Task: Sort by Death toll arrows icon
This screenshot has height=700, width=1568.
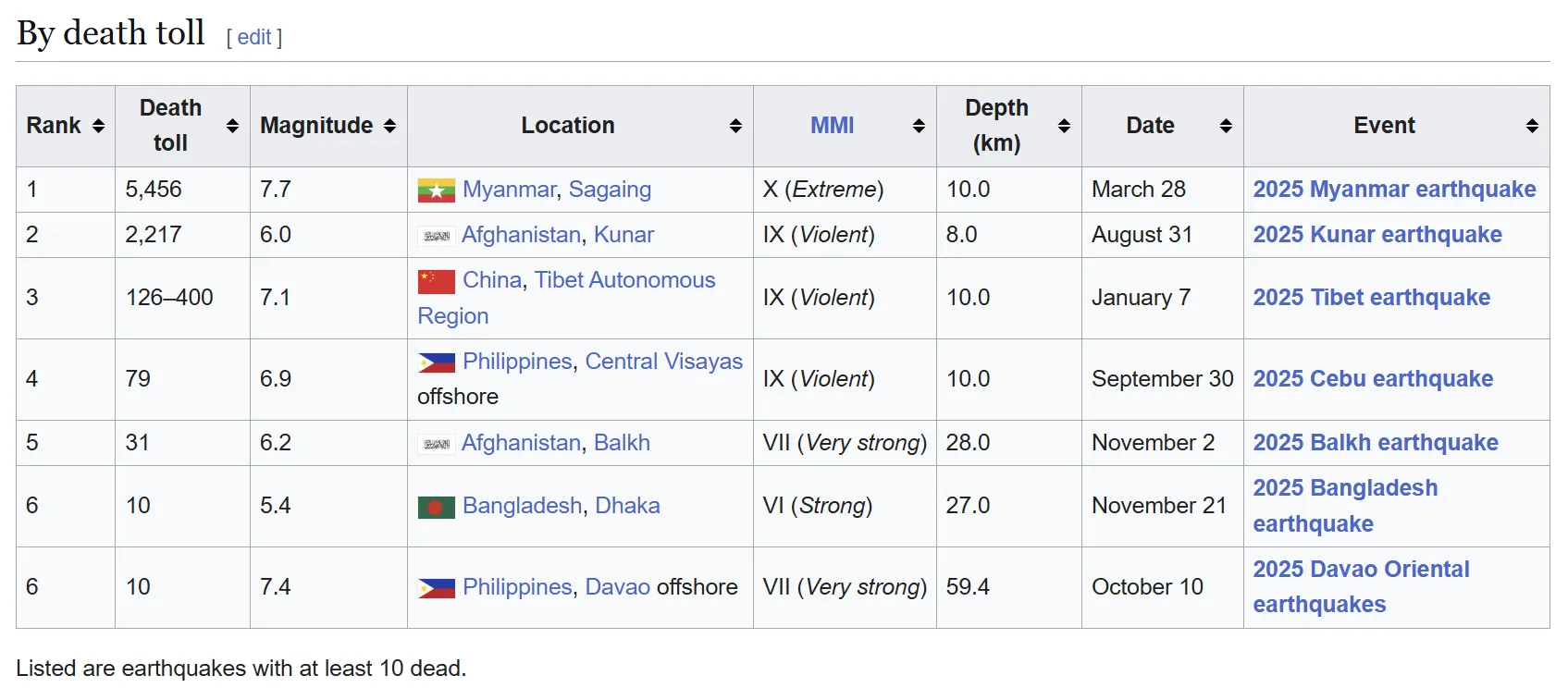Action: 232,126
